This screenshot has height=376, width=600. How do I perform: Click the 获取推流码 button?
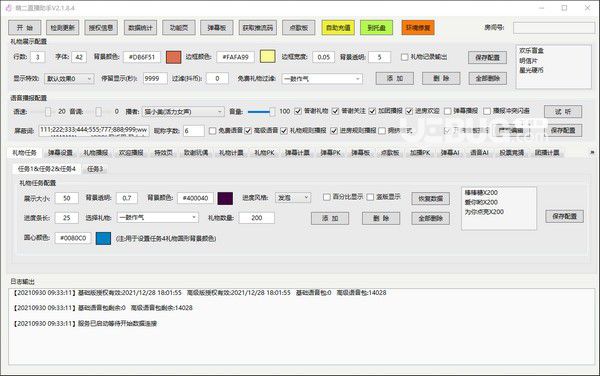(x=258, y=28)
